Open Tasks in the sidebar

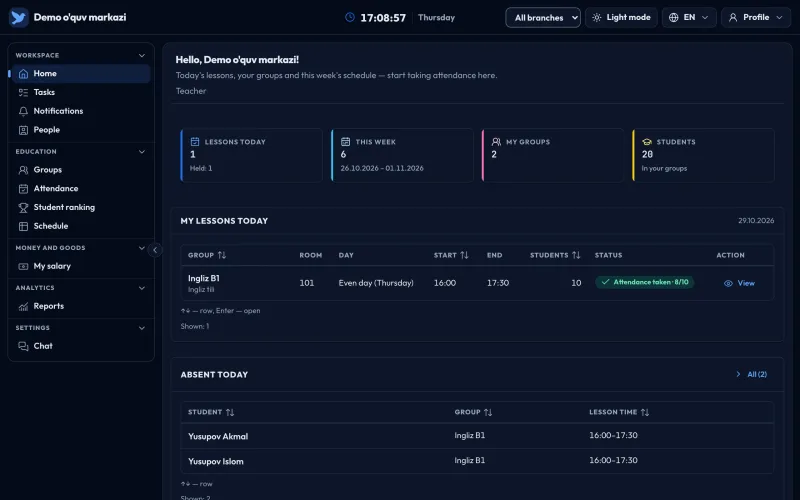click(81, 92)
